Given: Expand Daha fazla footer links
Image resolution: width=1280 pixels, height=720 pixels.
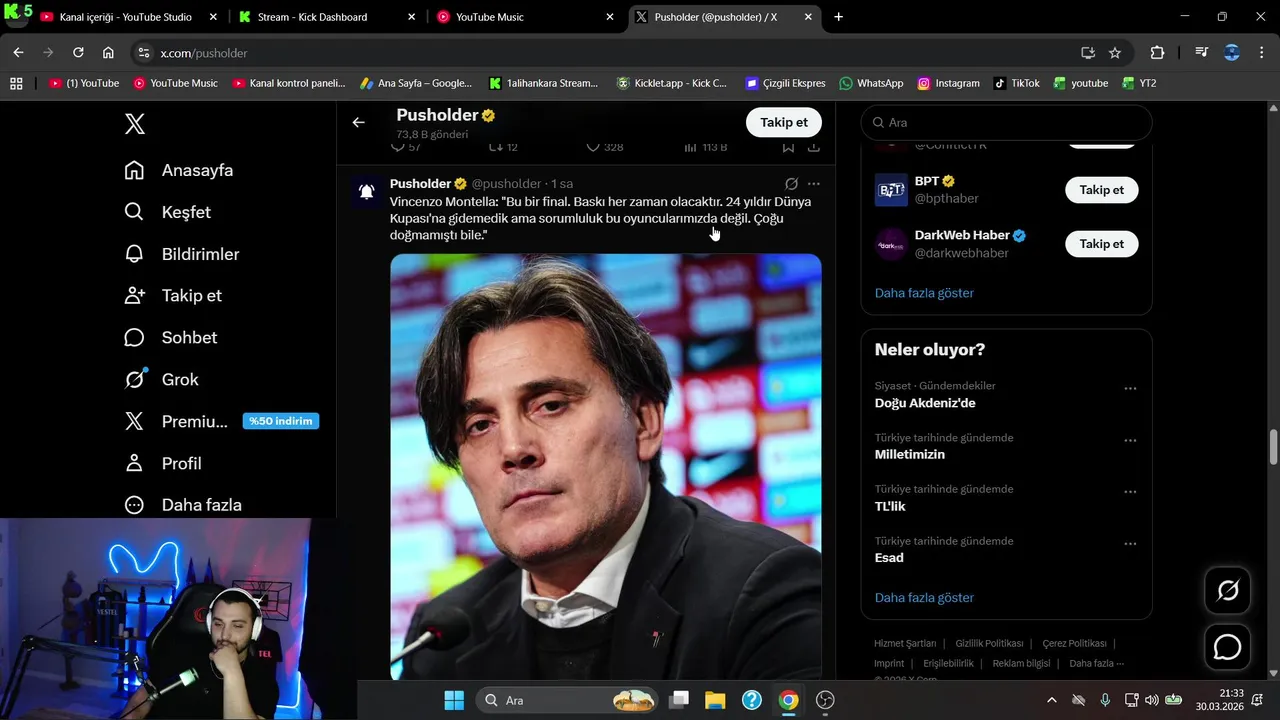Looking at the screenshot, I should (1097, 663).
